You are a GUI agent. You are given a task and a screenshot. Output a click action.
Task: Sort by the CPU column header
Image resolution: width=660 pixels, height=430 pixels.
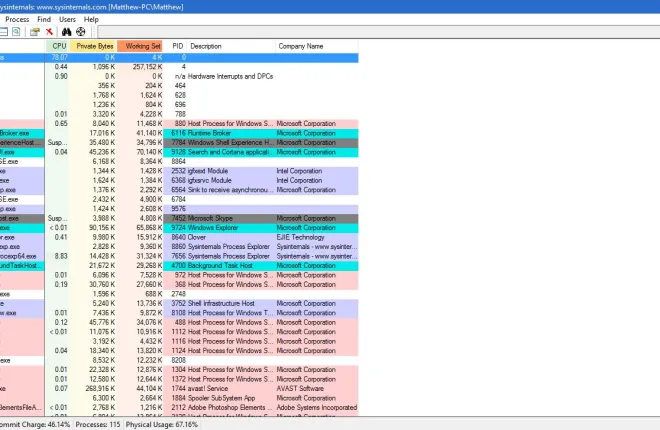pyautogui.click(x=58, y=46)
